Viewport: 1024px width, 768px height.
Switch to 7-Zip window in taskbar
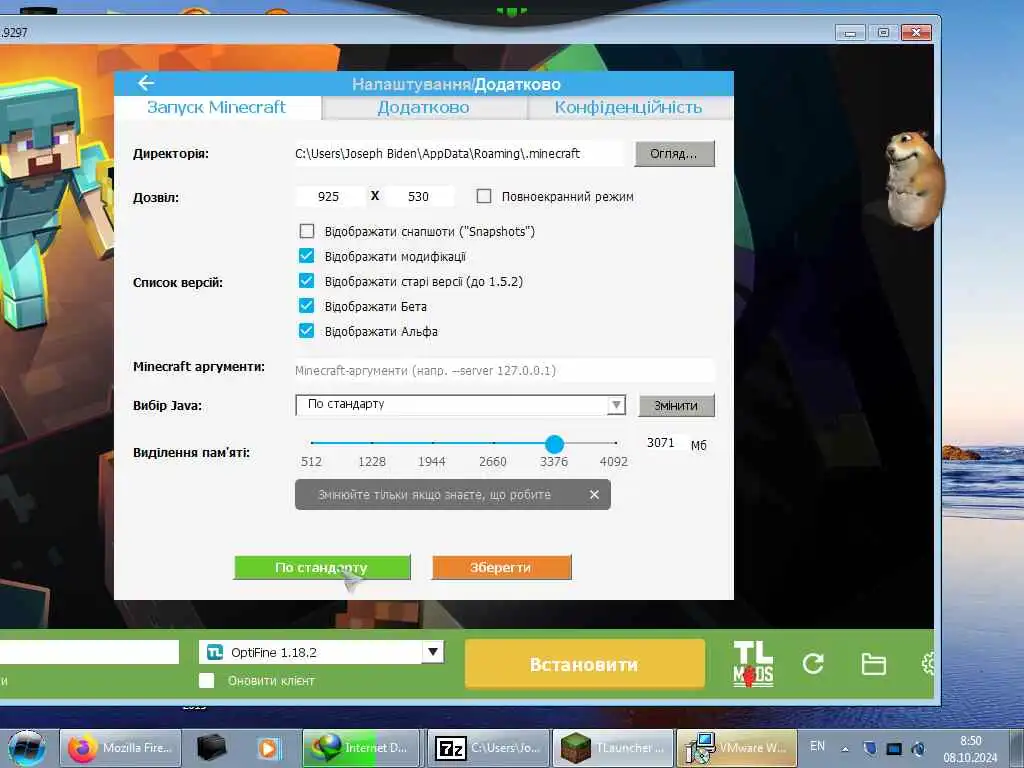pyautogui.click(x=488, y=748)
